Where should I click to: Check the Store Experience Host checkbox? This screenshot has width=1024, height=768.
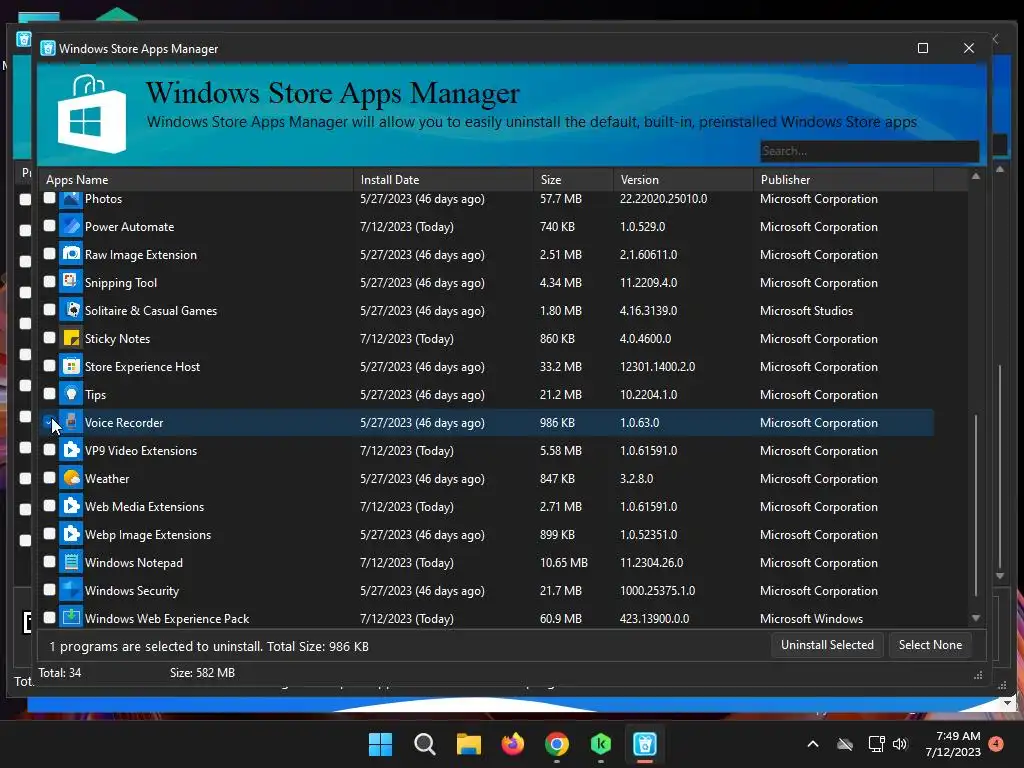coord(50,366)
